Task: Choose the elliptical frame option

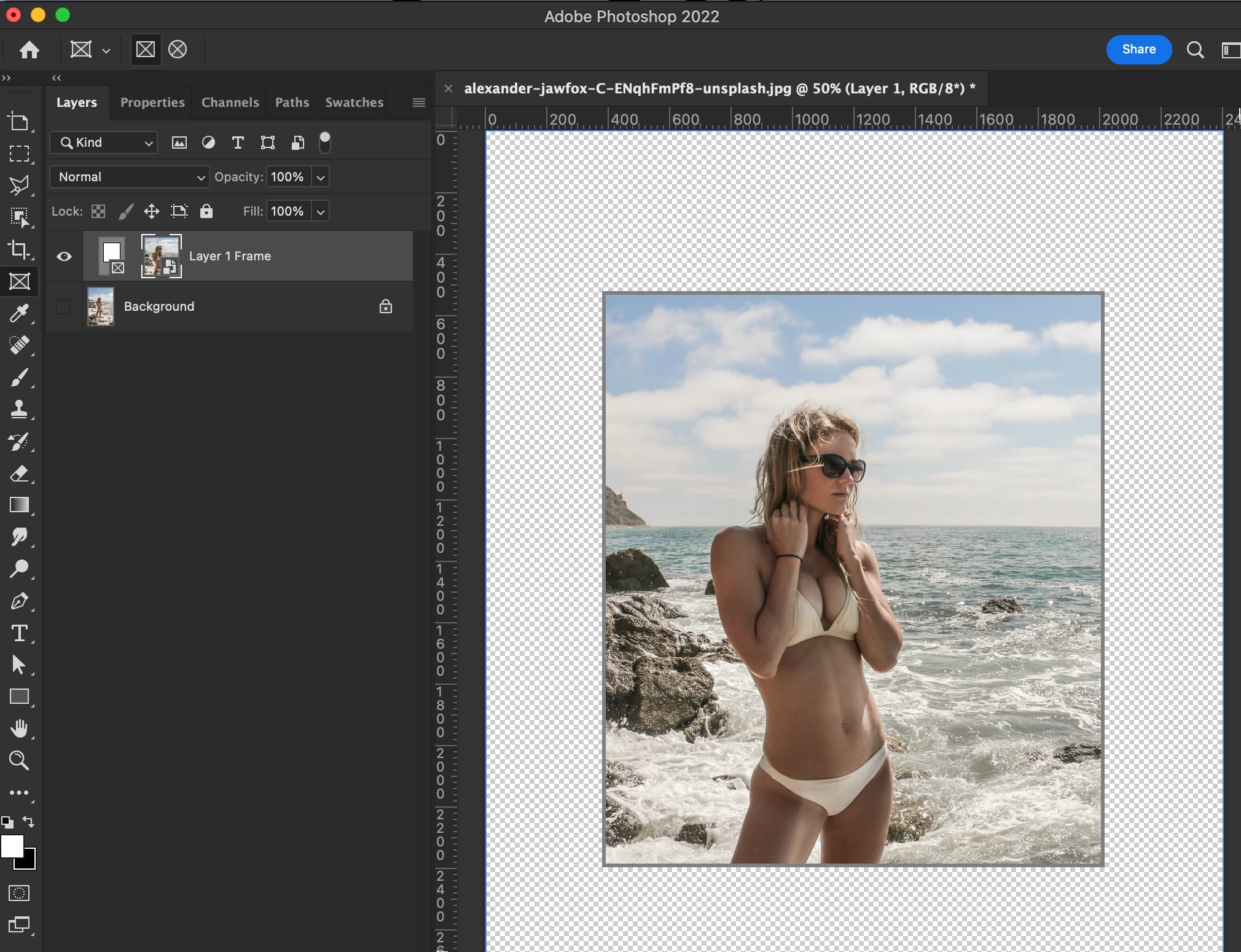Action: 178,49
